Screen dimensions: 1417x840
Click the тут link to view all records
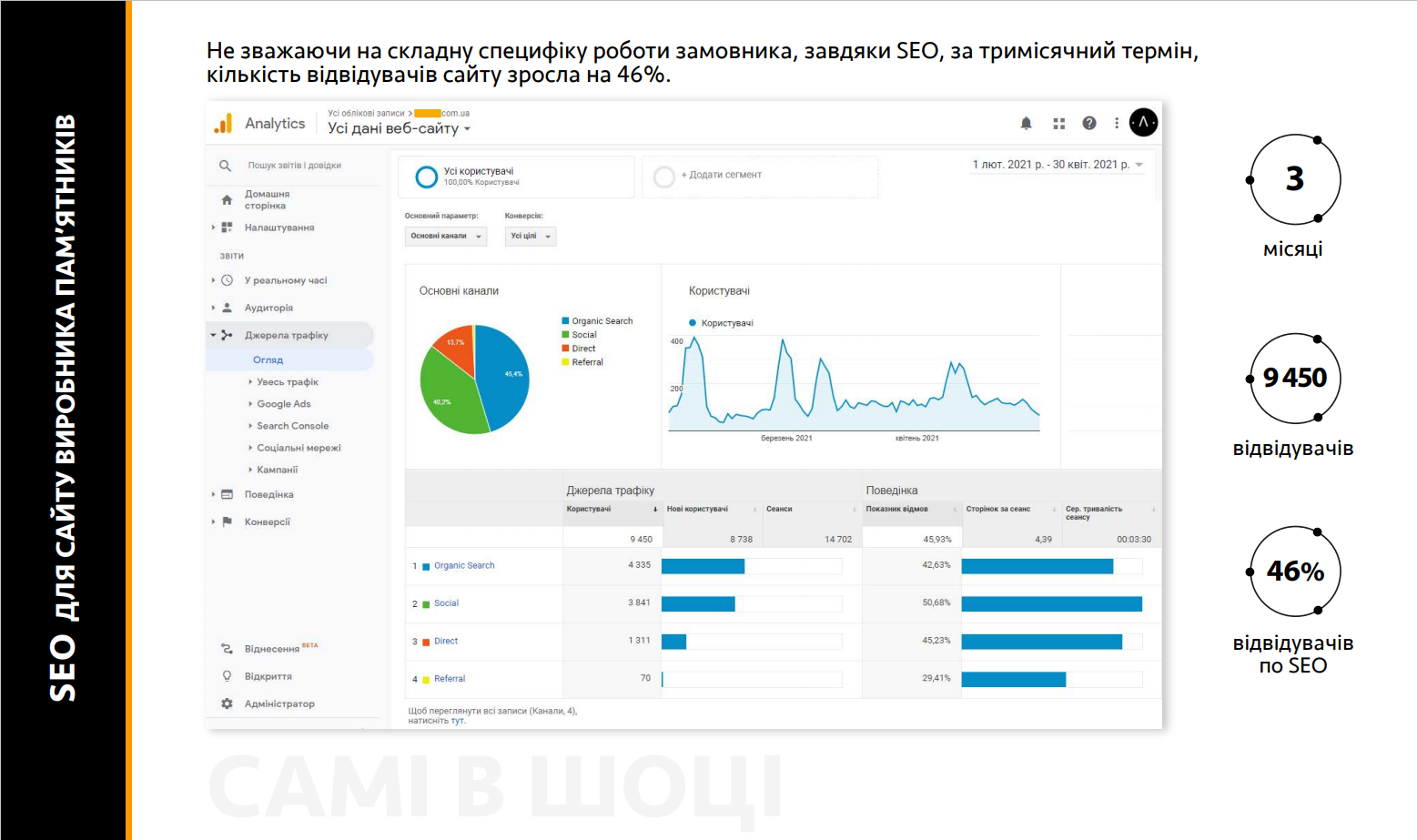click(458, 721)
